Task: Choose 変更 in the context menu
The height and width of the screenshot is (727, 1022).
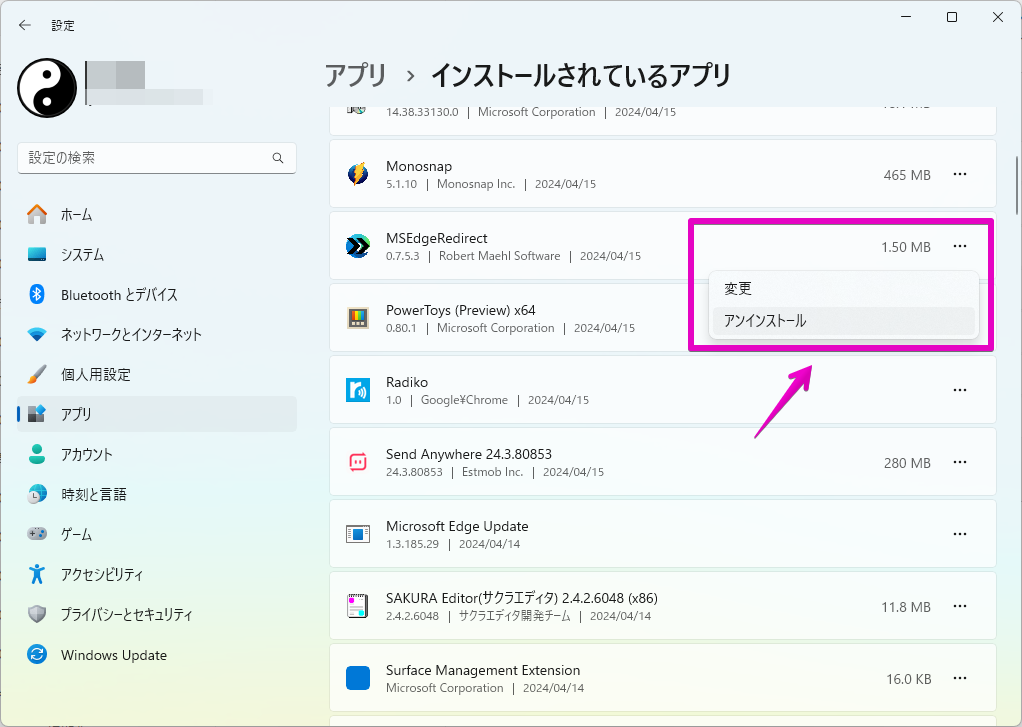Action: coord(844,289)
